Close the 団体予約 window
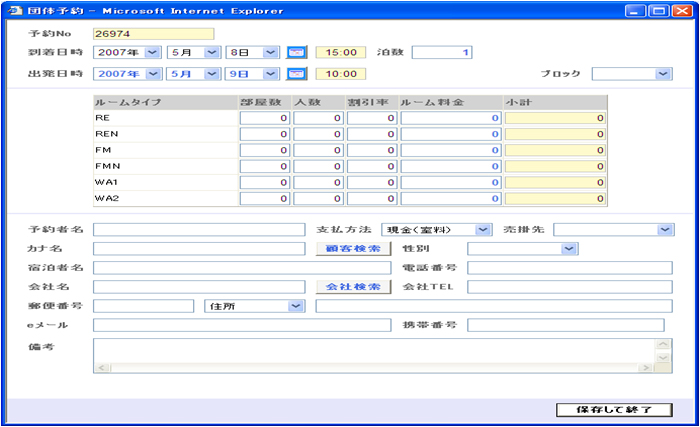The image size is (700, 427). [x=682, y=11]
